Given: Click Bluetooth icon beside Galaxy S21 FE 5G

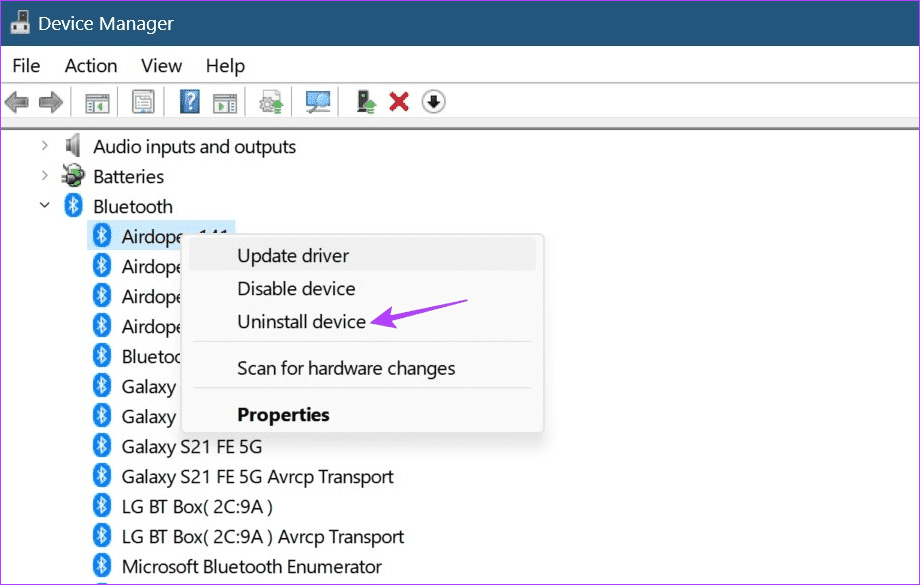Looking at the screenshot, I should coord(102,445).
